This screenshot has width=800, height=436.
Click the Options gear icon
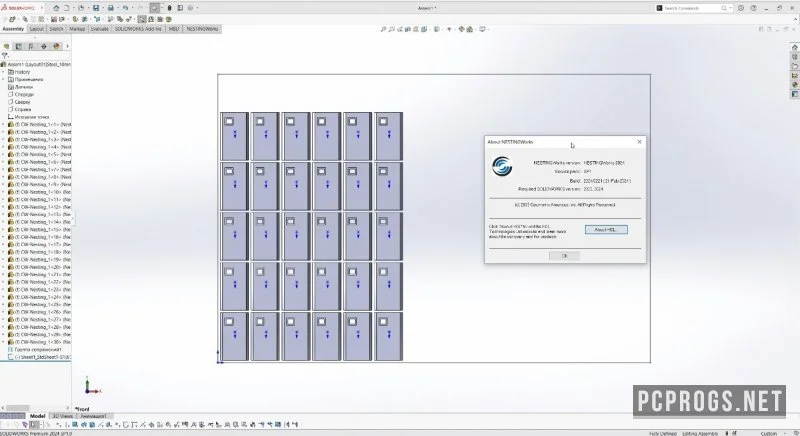coord(190,8)
